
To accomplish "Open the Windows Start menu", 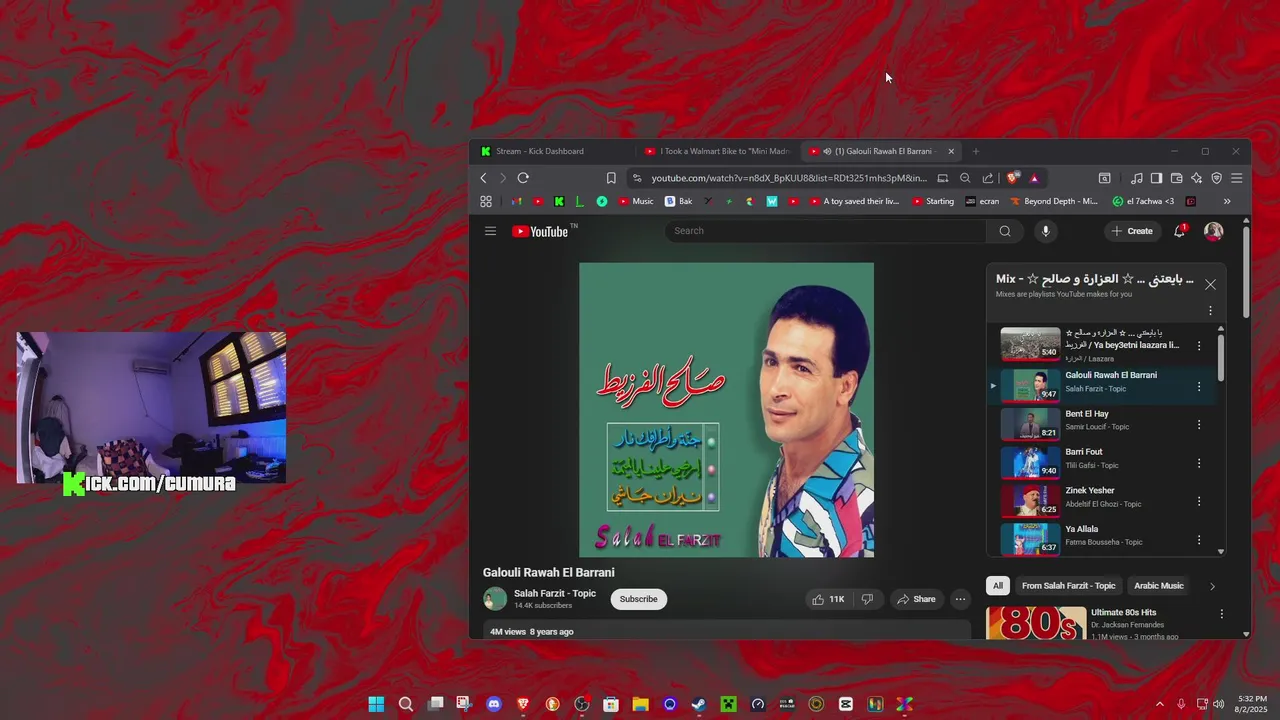I will tap(376, 704).
